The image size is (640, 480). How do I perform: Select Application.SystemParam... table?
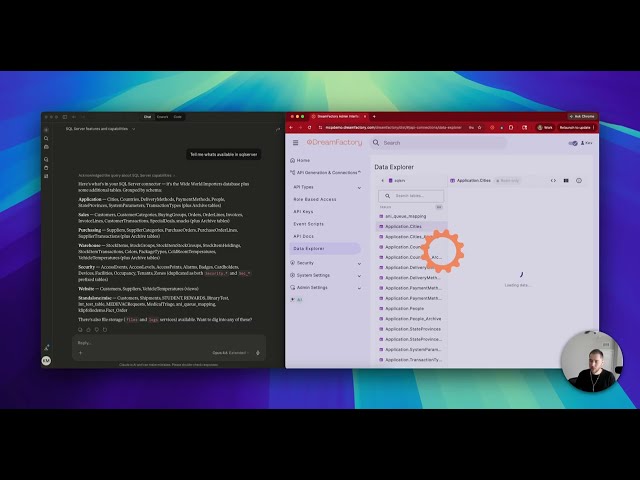pyautogui.click(x=411, y=350)
